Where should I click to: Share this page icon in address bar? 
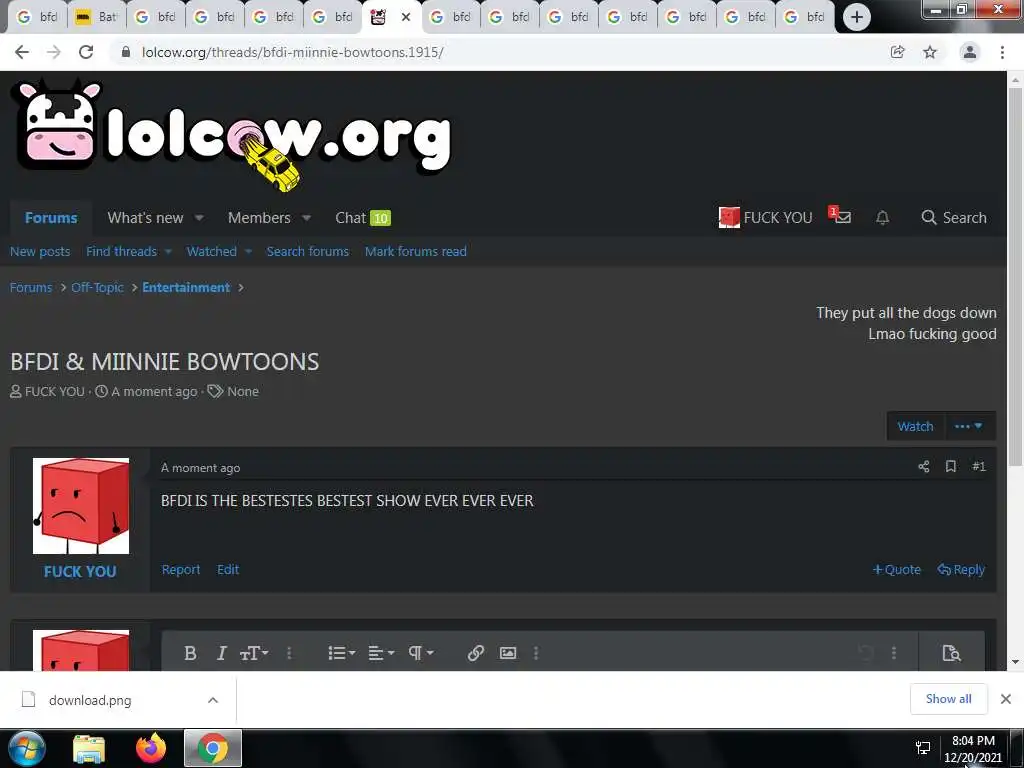(x=897, y=52)
